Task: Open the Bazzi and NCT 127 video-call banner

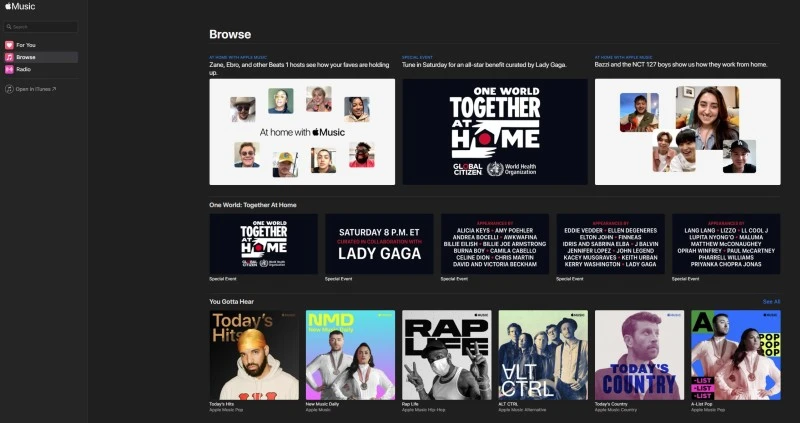Action: click(x=687, y=132)
